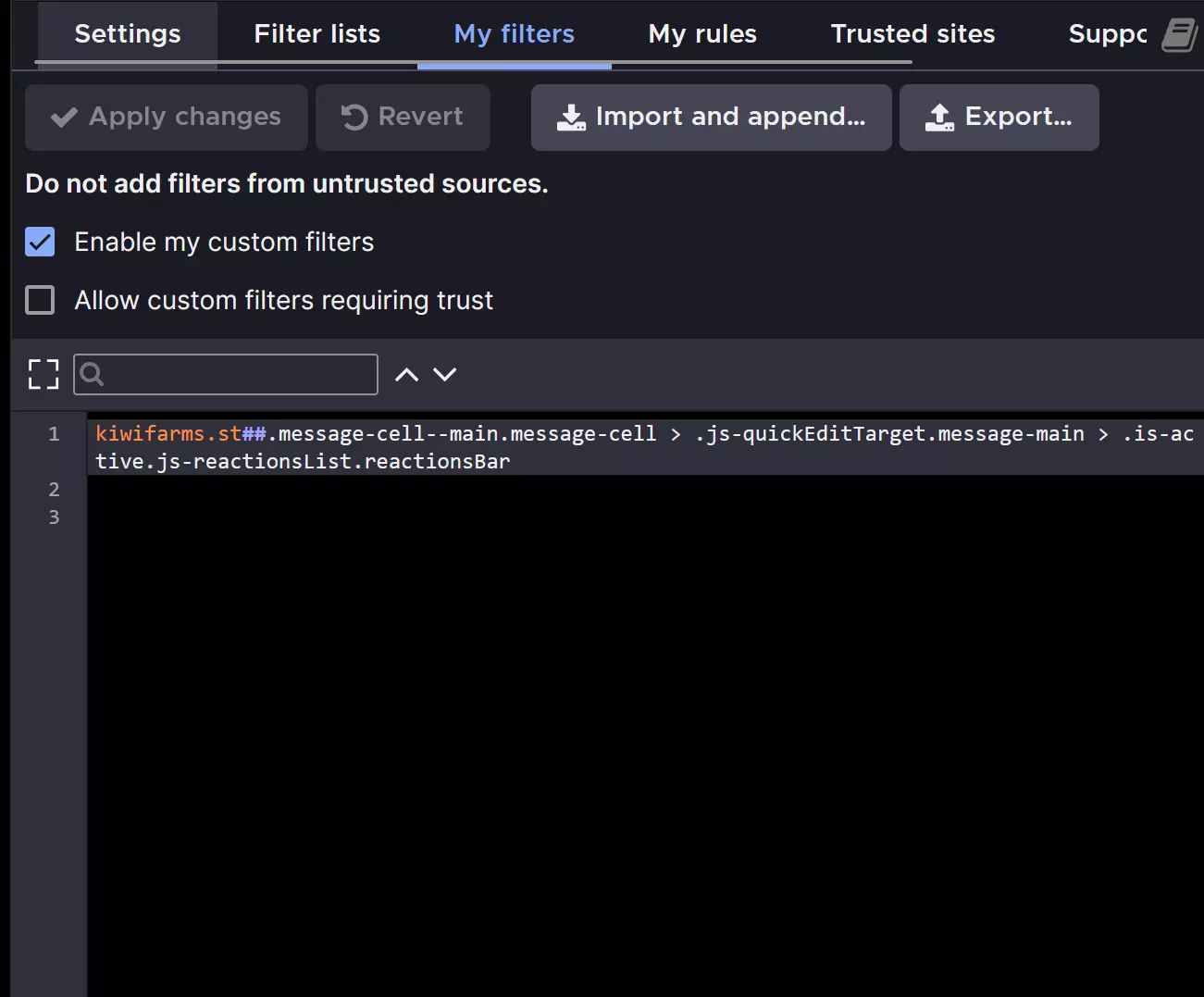
Task: Open the documentation book icon
Action: click(1179, 36)
